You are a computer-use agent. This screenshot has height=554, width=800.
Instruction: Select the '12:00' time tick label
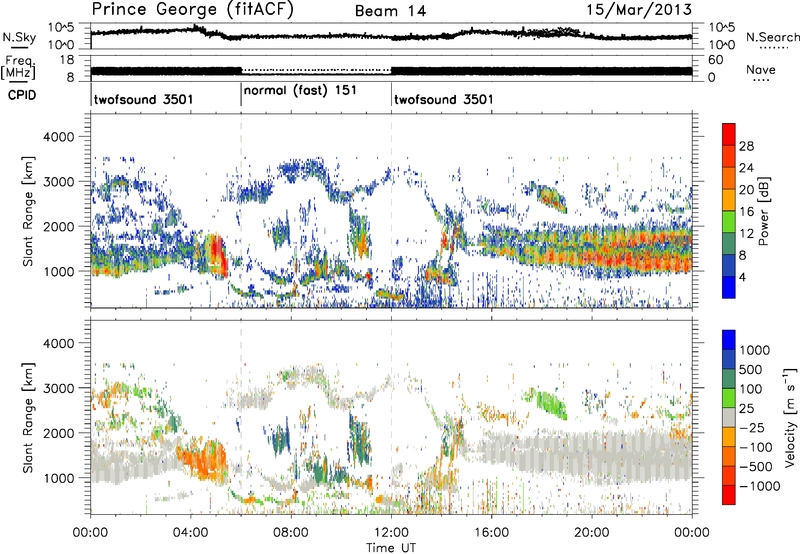pos(391,533)
